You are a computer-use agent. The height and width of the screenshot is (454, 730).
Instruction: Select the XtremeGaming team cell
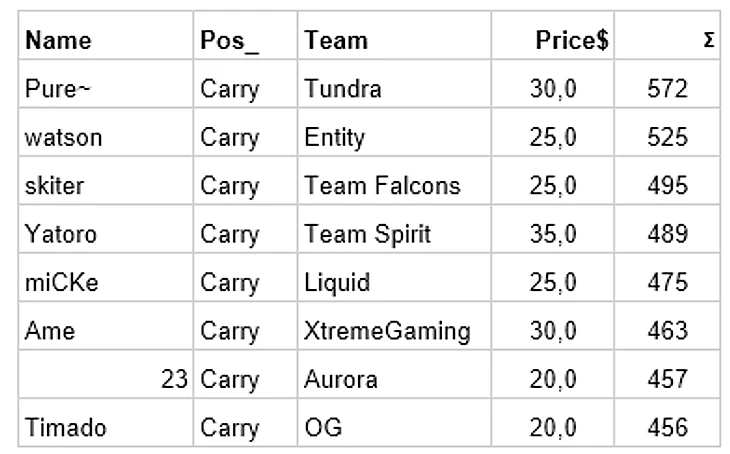tap(394, 326)
